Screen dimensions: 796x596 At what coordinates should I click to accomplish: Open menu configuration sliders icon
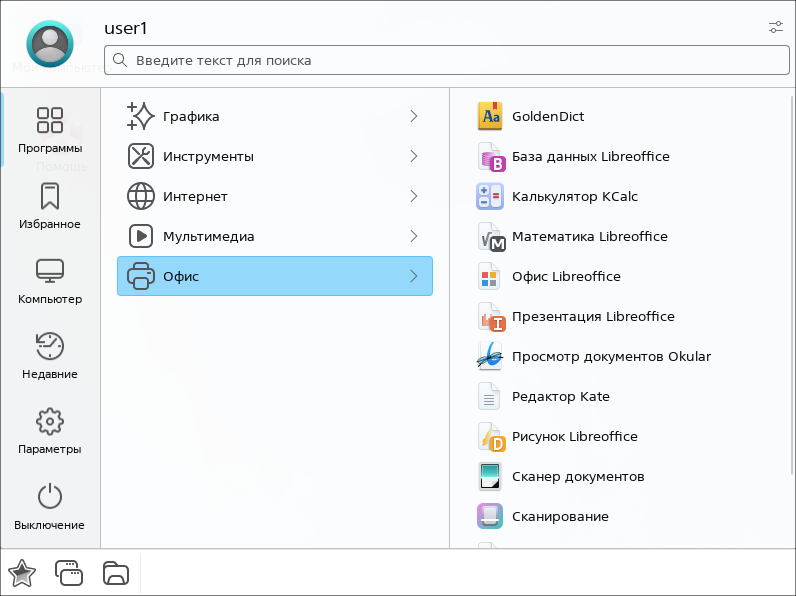(776, 27)
